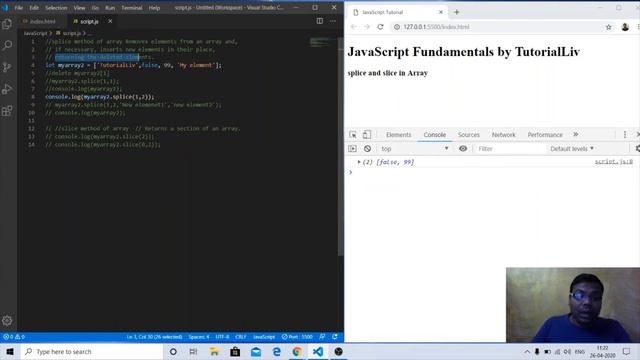Click the editor vertical scrollbar

pyautogui.click(x=340, y=147)
